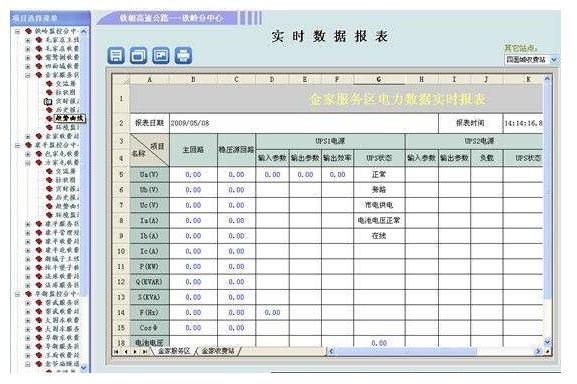Click the window preview toolbar icon
The width and height of the screenshot is (577, 384).
point(138,56)
